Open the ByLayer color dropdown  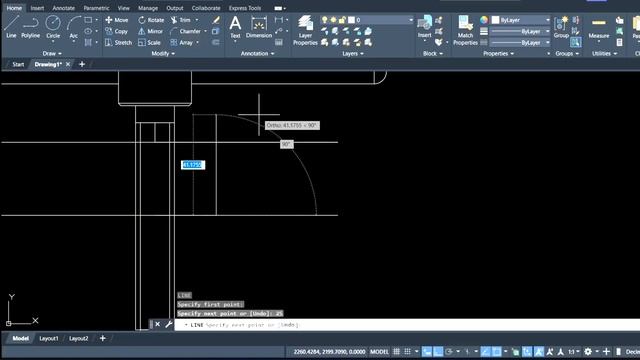click(x=547, y=20)
